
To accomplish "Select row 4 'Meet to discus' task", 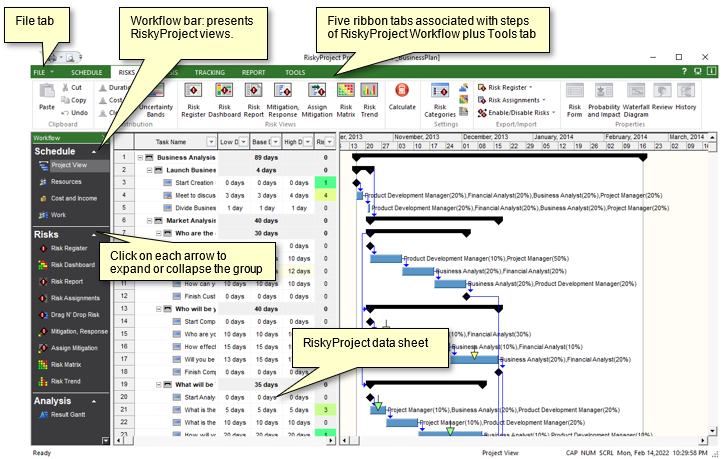I will 196,195.
